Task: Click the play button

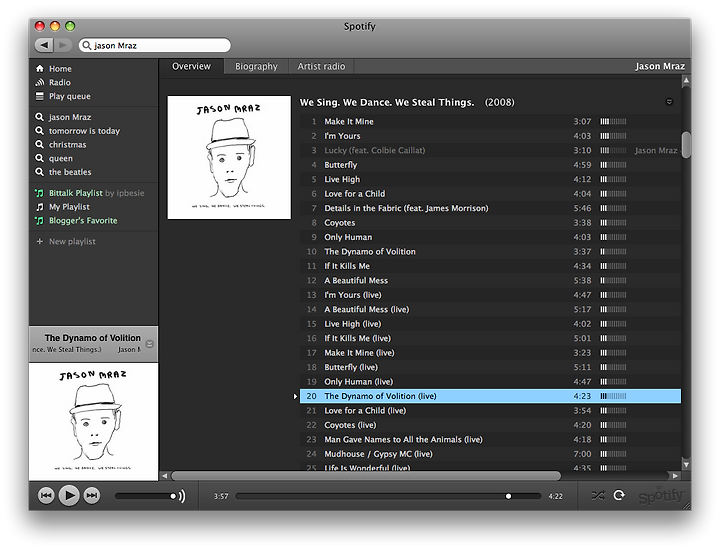Action: tap(69, 495)
